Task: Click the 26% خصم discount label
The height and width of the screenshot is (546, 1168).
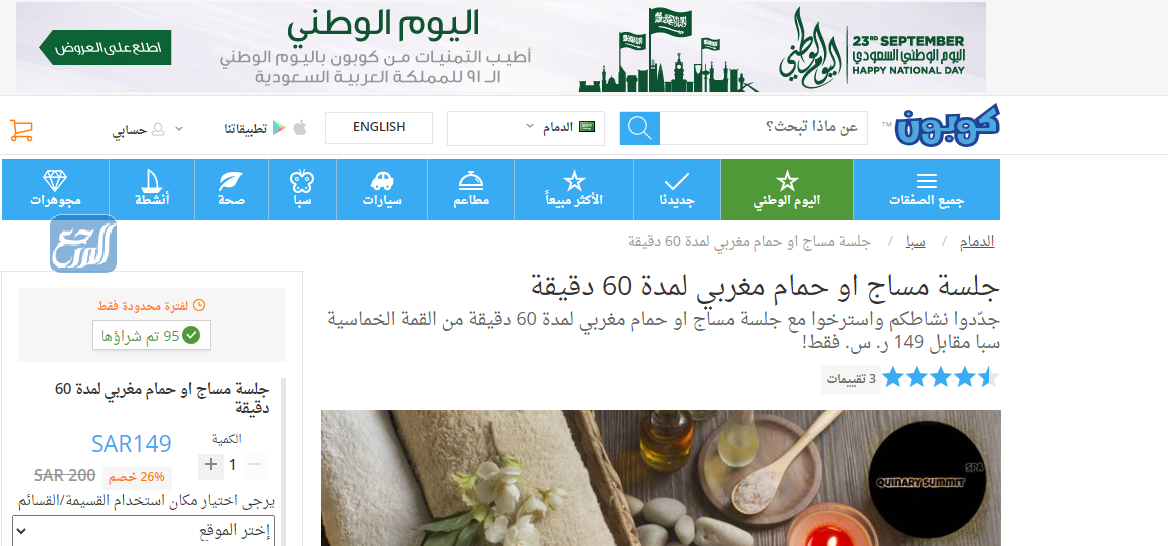Action: pyautogui.click(x=137, y=477)
